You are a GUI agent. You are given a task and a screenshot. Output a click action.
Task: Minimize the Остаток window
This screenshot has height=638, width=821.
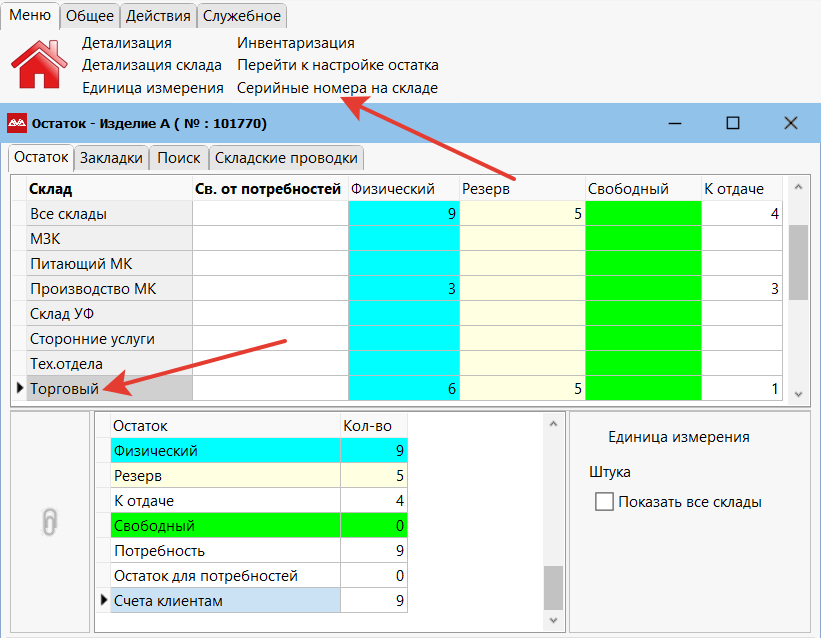[x=676, y=123]
